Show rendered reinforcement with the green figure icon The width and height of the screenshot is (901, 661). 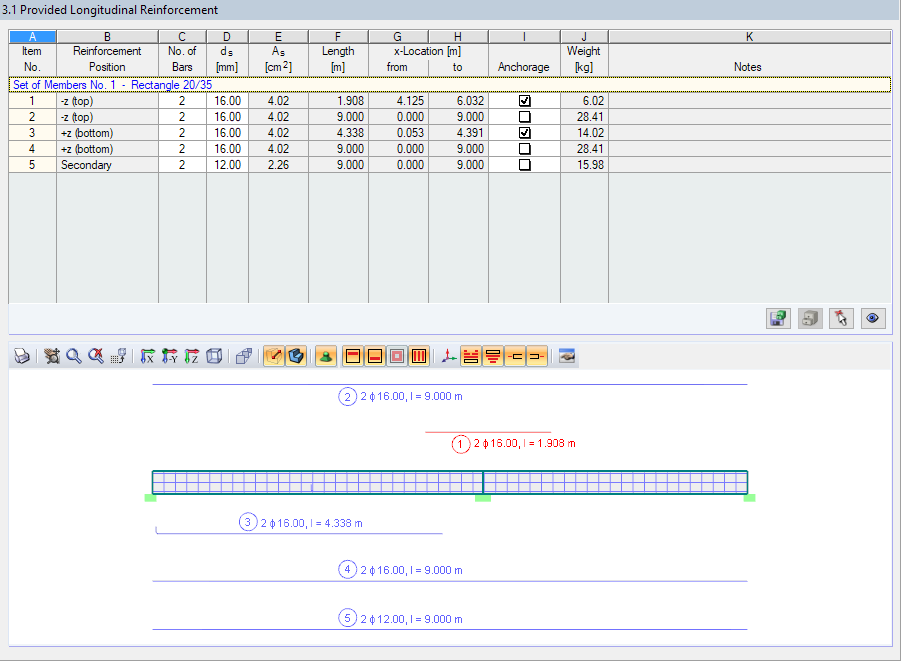[x=326, y=355]
